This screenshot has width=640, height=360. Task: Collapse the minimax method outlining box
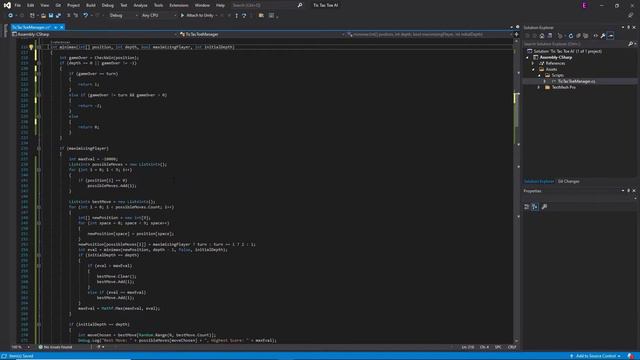pos(39,47)
